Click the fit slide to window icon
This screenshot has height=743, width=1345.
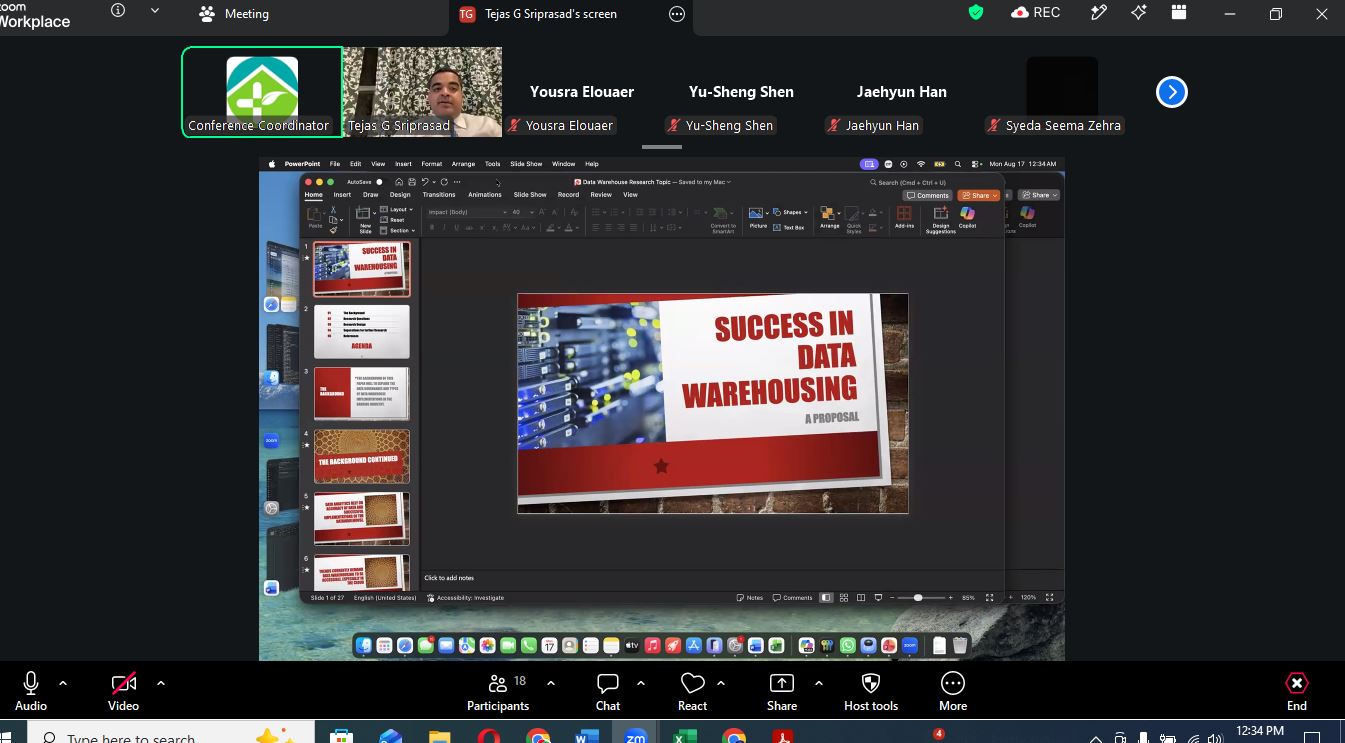point(990,598)
